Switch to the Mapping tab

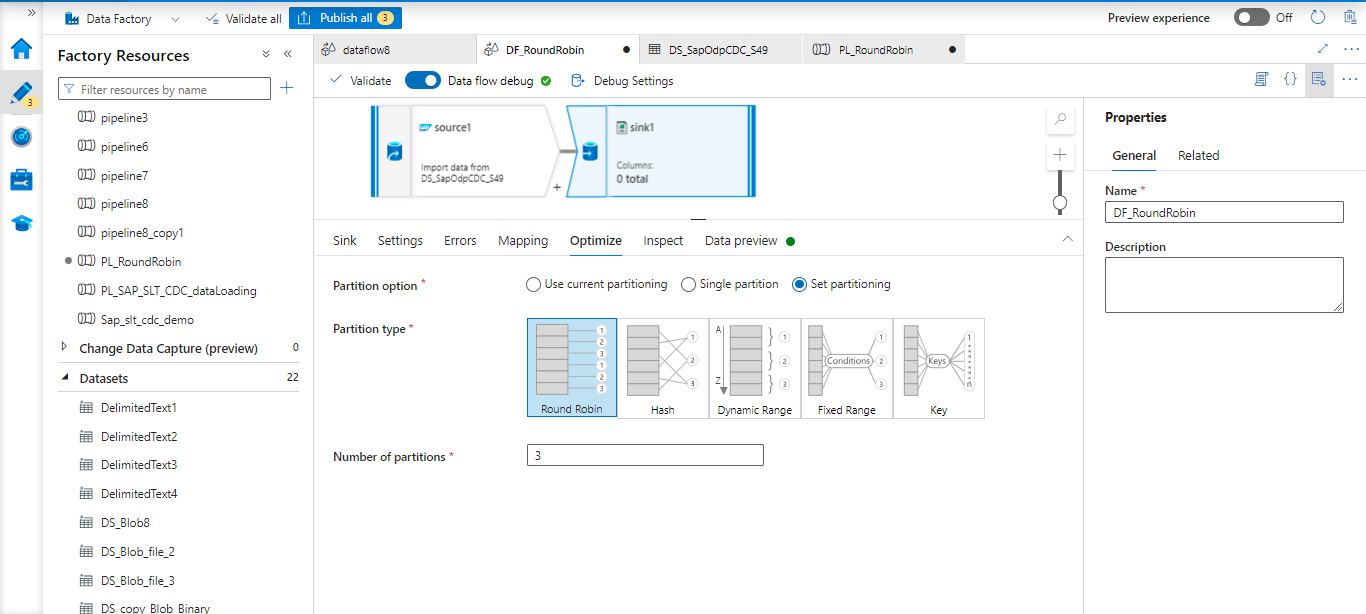pyautogui.click(x=523, y=241)
